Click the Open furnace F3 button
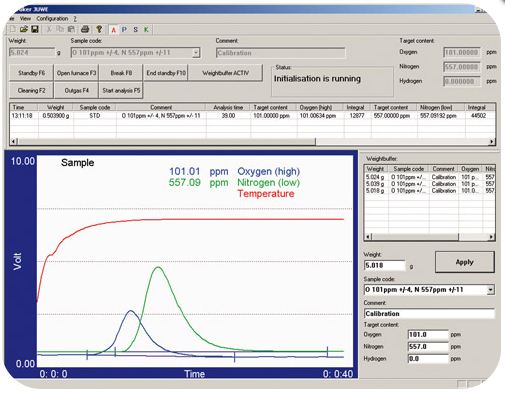 point(76,73)
